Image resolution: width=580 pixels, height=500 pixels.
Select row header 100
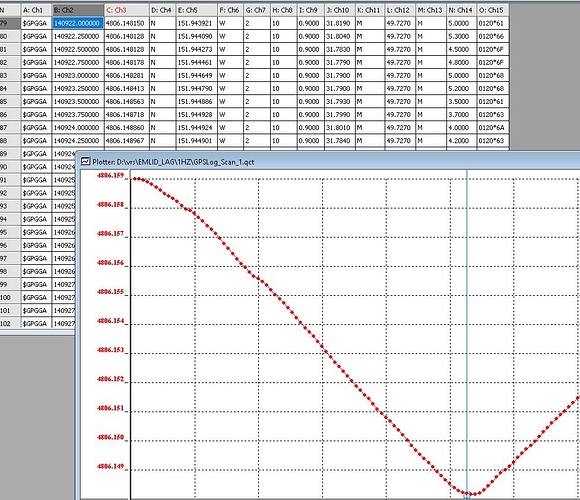(10, 297)
